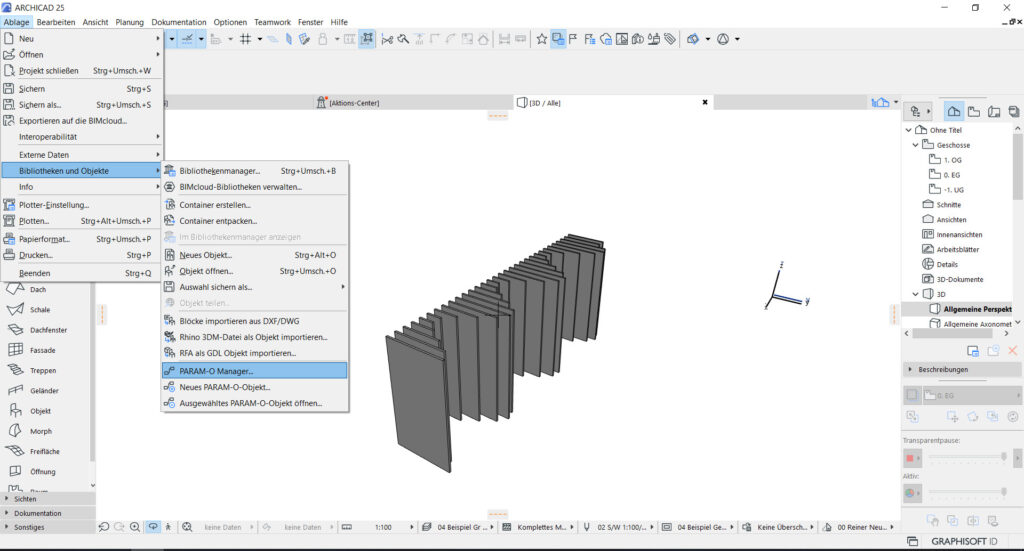Collapse the Ohne Titel project node
Image resolution: width=1024 pixels, height=551 pixels.
coord(908,130)
